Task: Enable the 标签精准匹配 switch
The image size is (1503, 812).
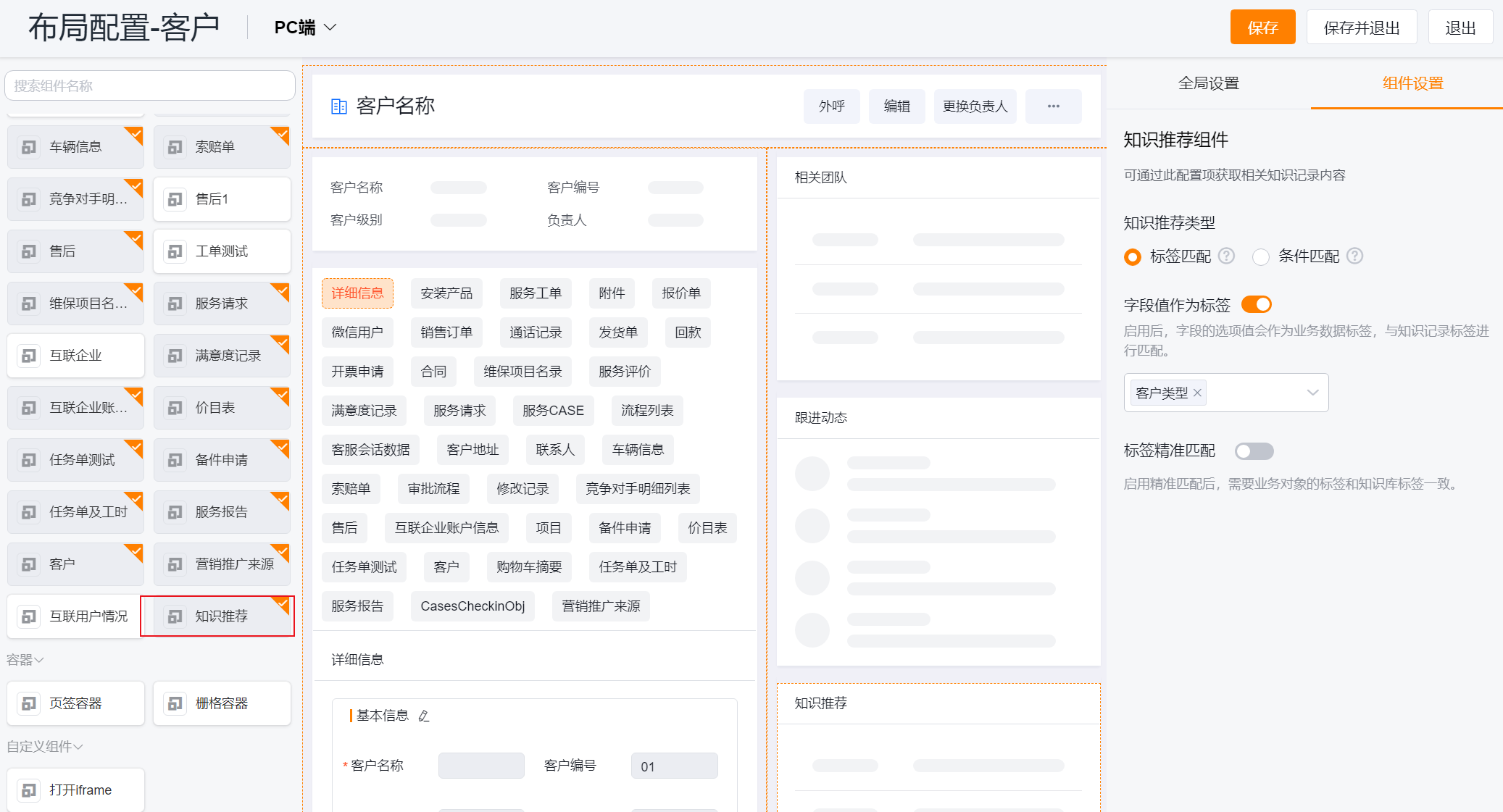Action: (x=1254, y=451)
